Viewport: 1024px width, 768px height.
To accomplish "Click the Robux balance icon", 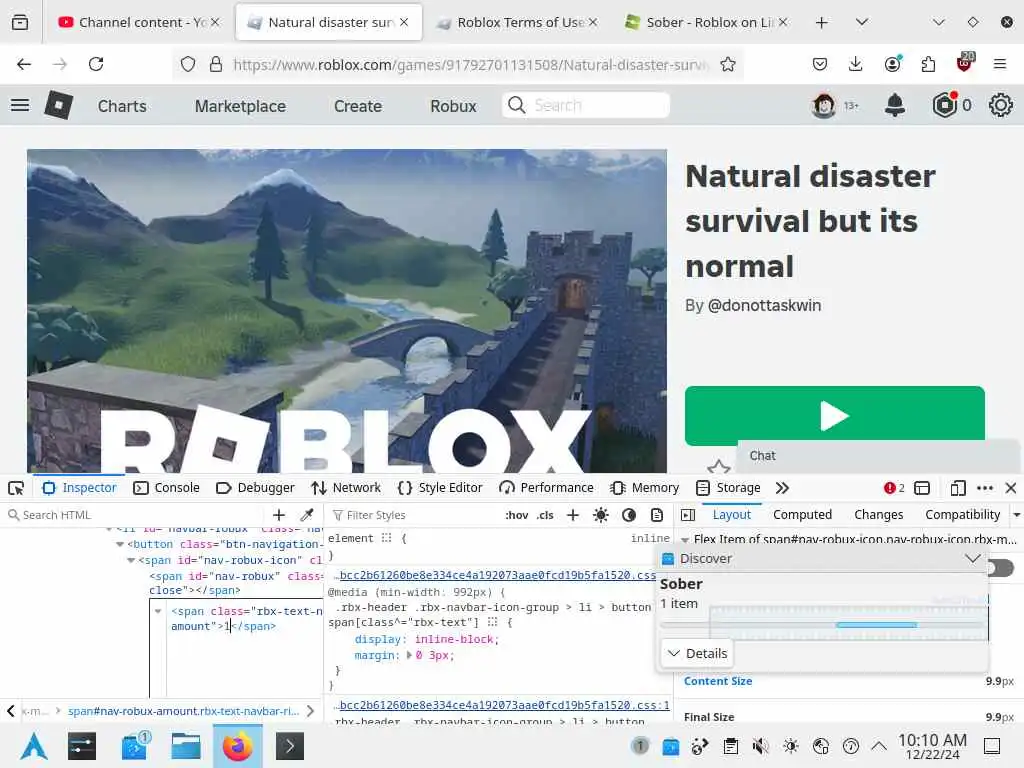I will click(944, 105).
